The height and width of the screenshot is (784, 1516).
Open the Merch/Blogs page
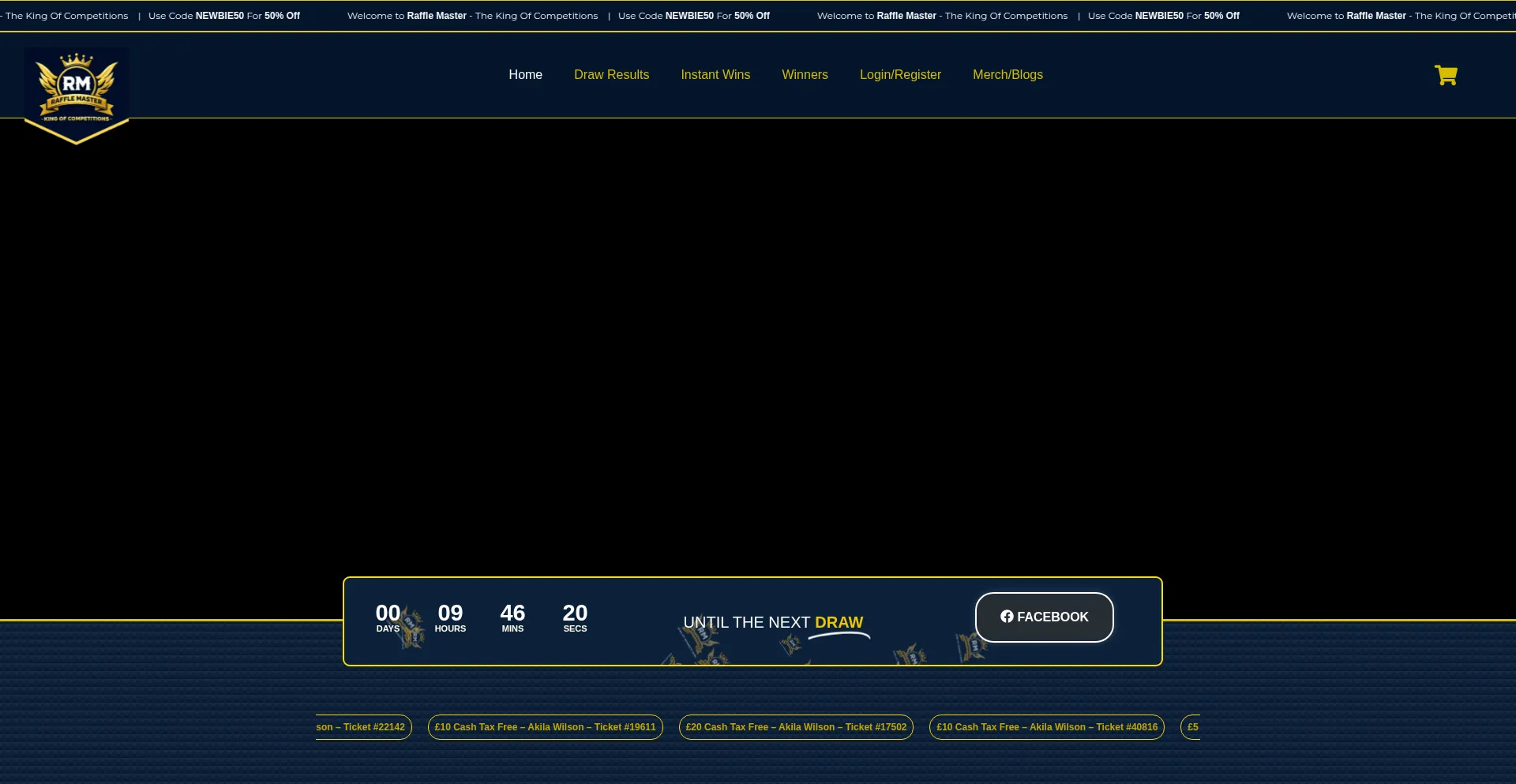click(x=1008, y=74)
